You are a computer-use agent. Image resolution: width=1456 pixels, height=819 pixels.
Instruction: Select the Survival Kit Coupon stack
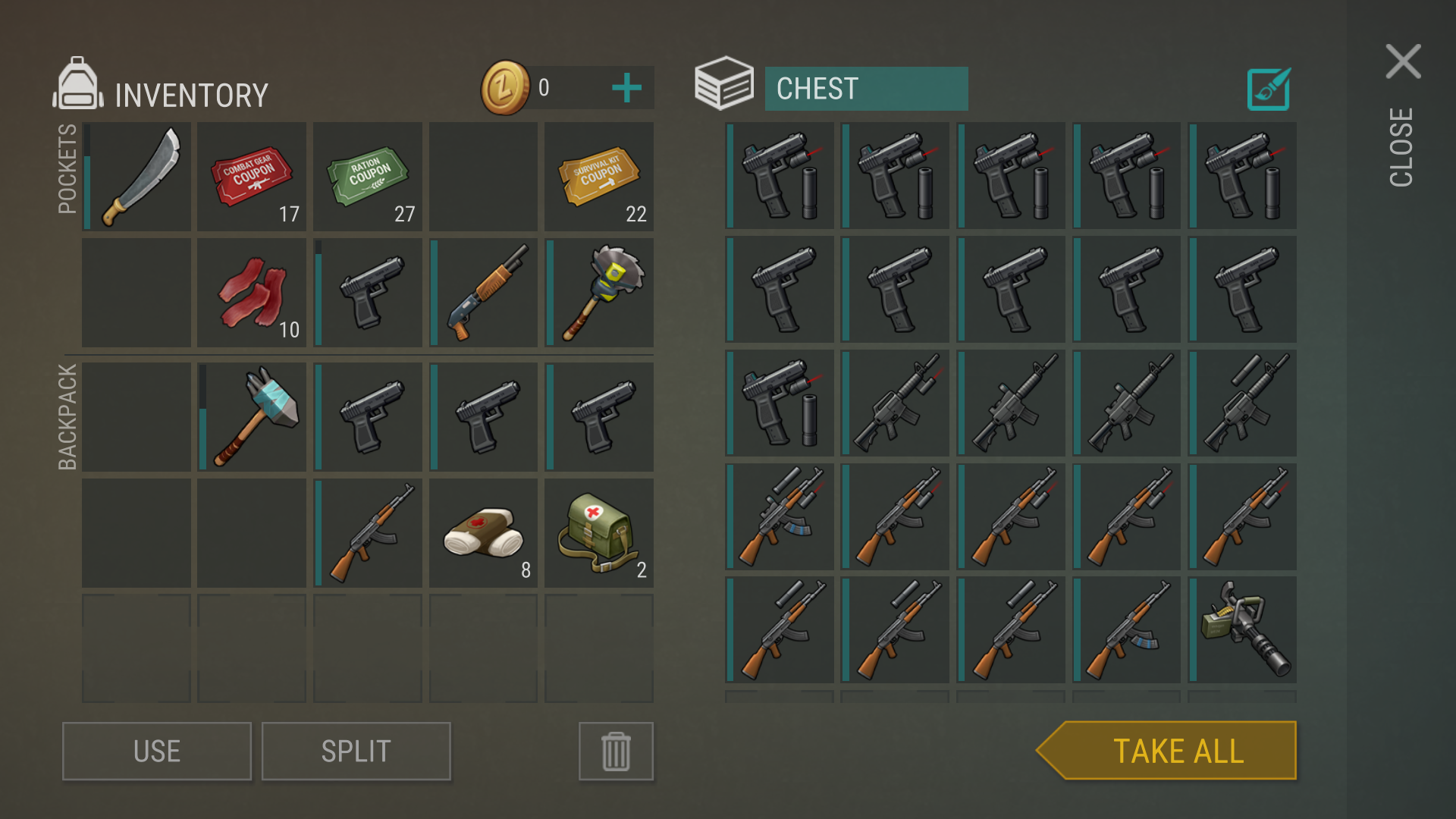599,177
